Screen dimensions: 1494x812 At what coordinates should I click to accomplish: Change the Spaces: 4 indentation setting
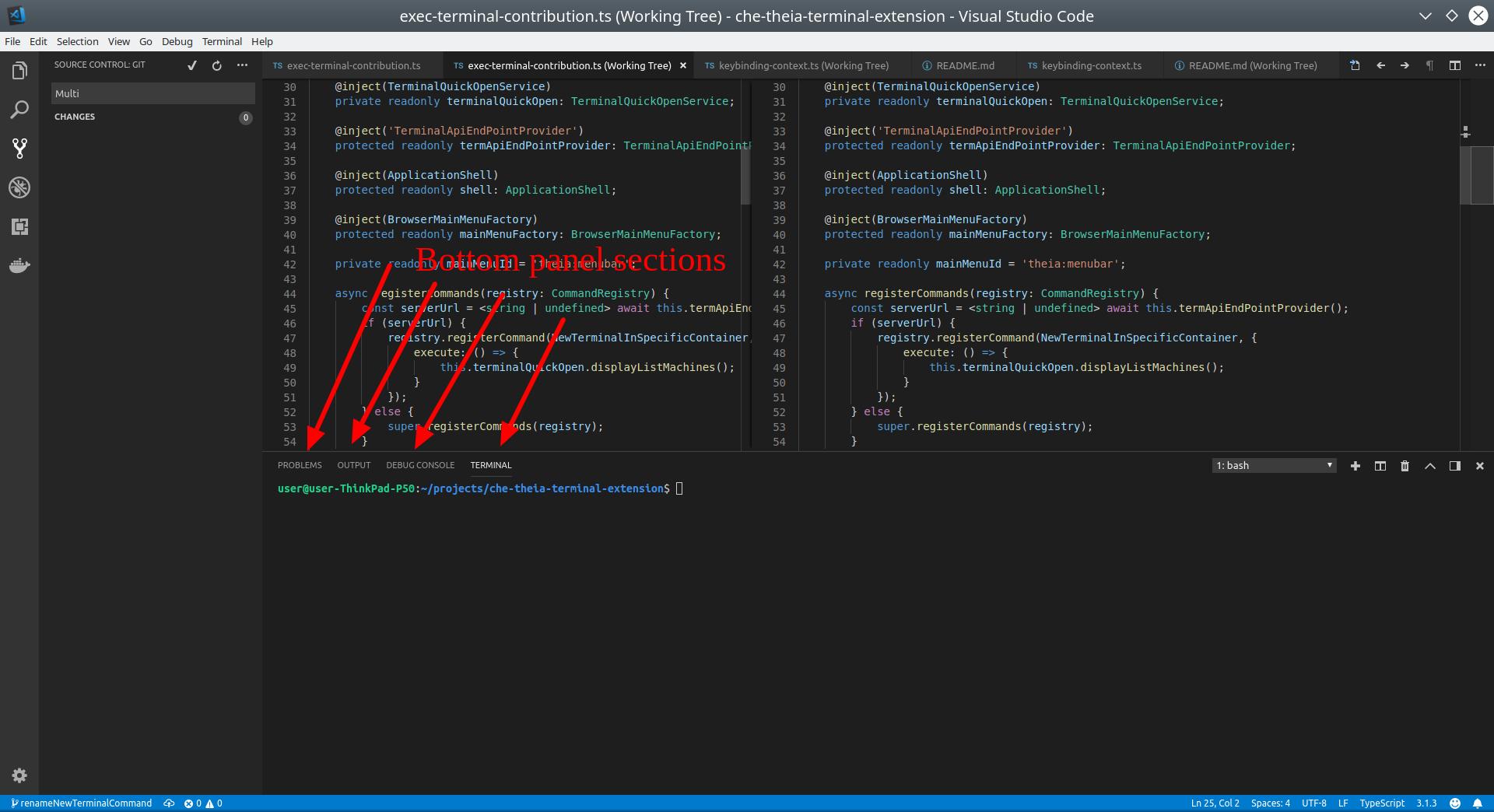click(1271, 803)
